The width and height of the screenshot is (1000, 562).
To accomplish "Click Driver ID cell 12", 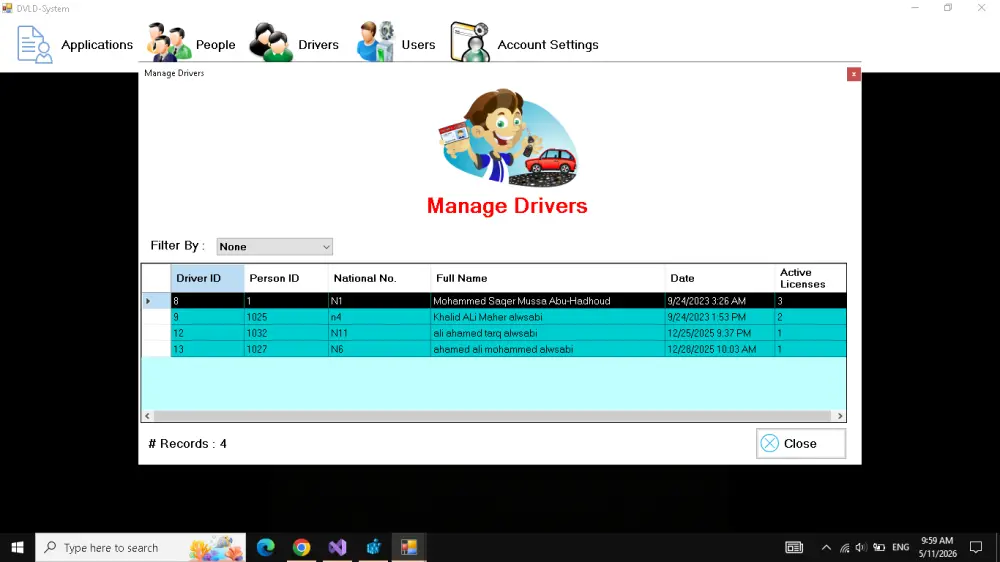I will [207, 333].
